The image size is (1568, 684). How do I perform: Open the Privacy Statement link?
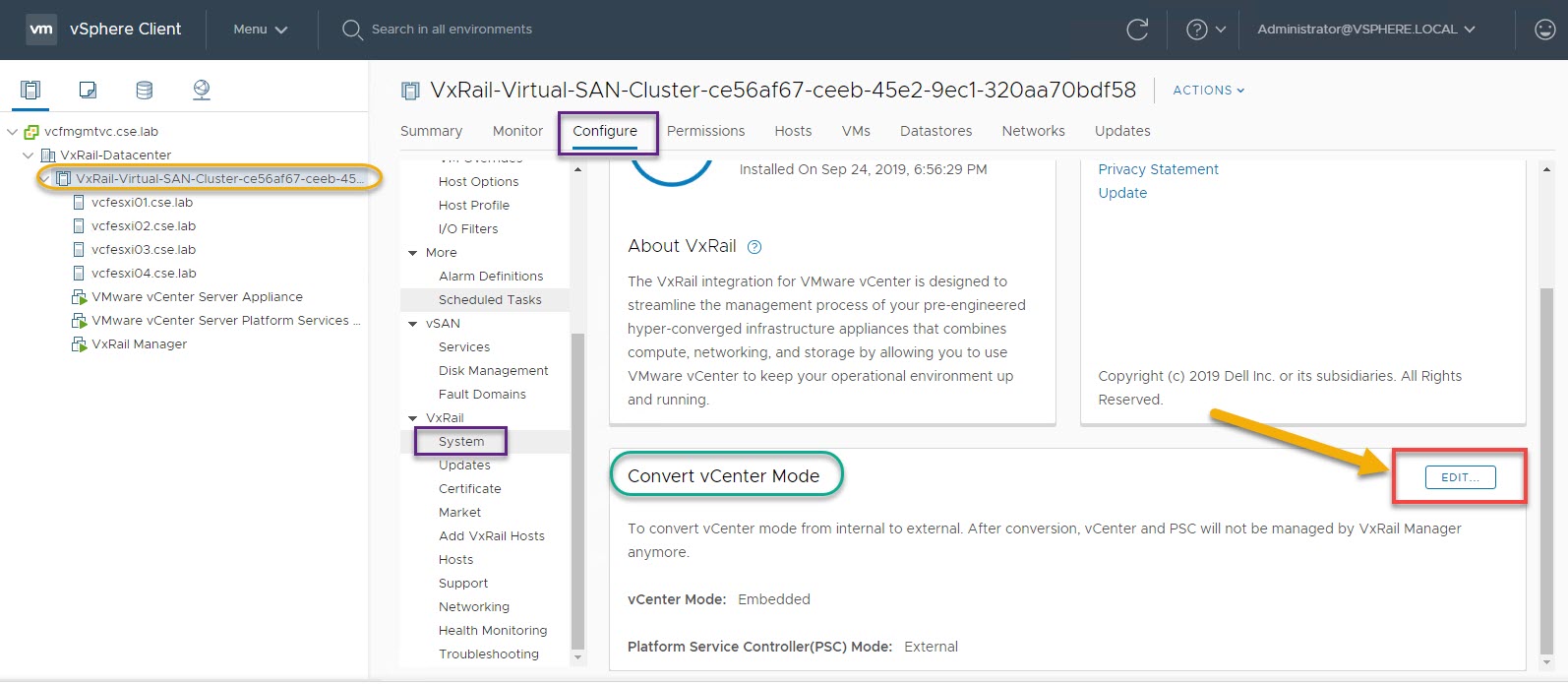coord(1158,169)
